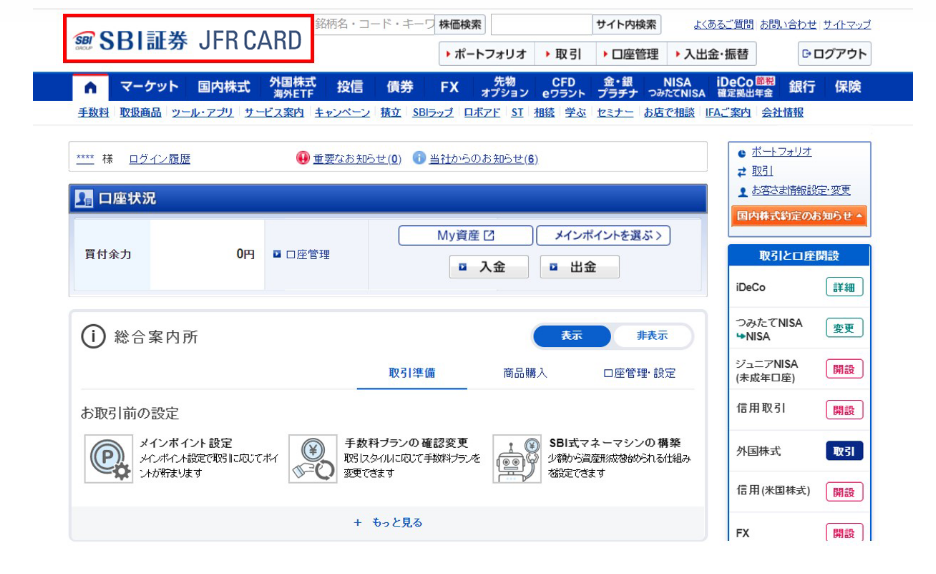Open the お客さま情報設定・変更 link
936x574 pixels.
tap(801, 190)
